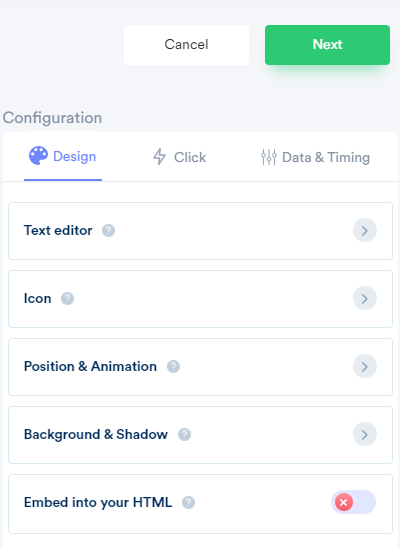Open help tooltip next to Text editor
Viewport: 400px width, 549px height.
pos(108,230)
